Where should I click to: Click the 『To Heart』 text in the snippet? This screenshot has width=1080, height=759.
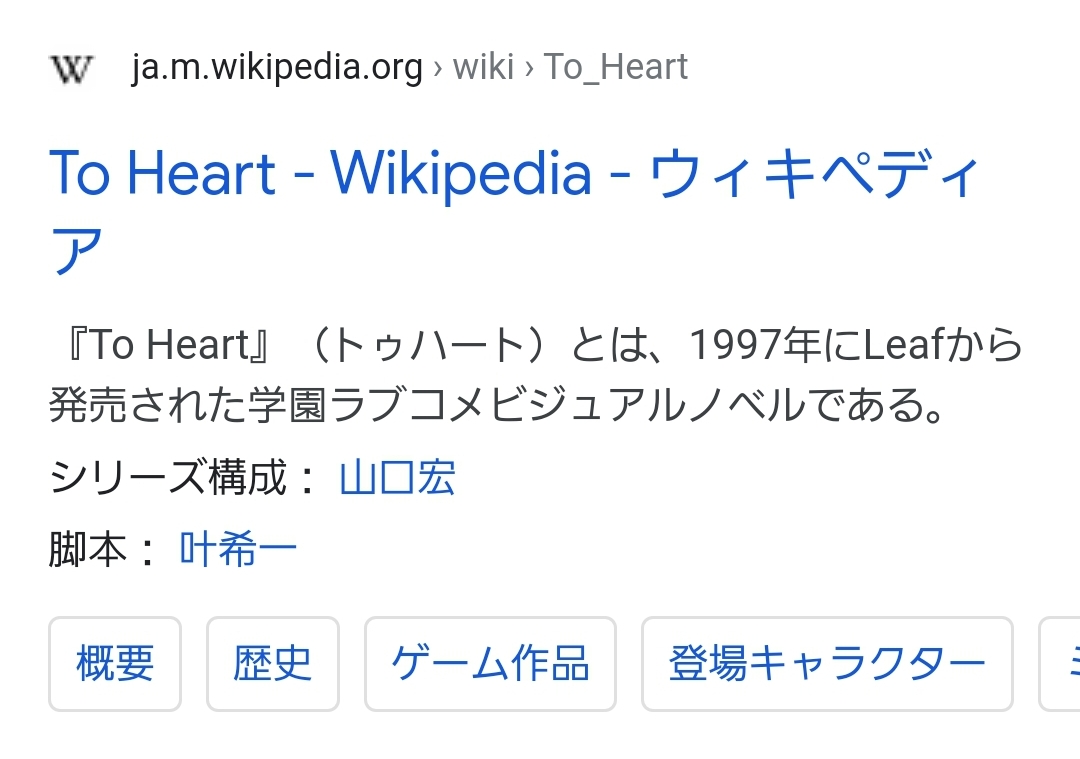coord(161,346)
